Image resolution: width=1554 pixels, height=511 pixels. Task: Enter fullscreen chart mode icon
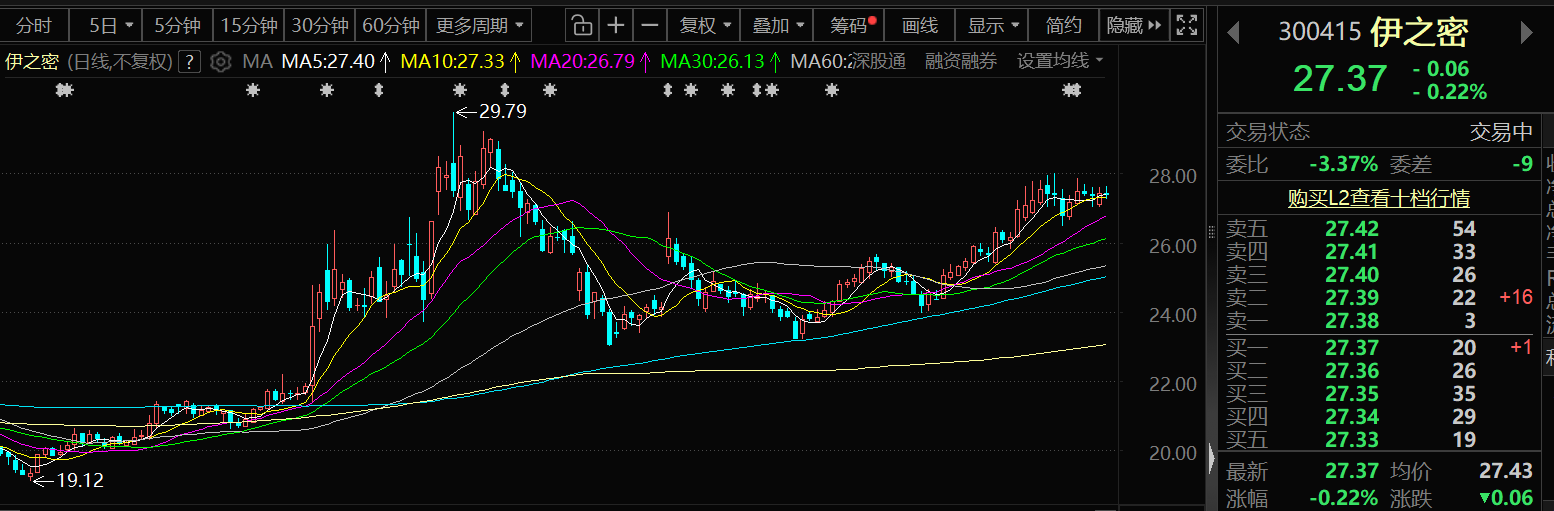1186,25
